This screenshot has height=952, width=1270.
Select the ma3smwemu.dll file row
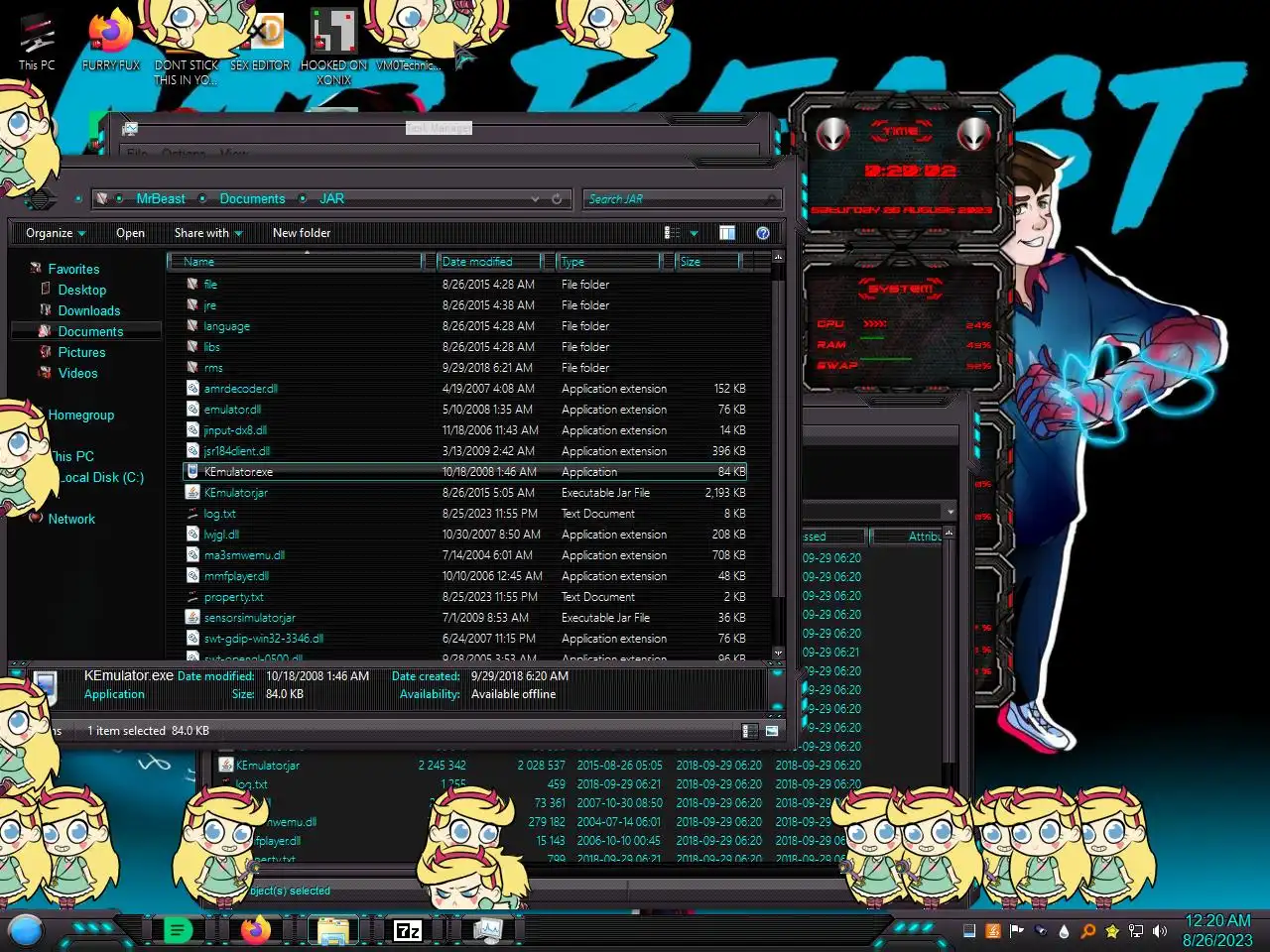[465, 555]
